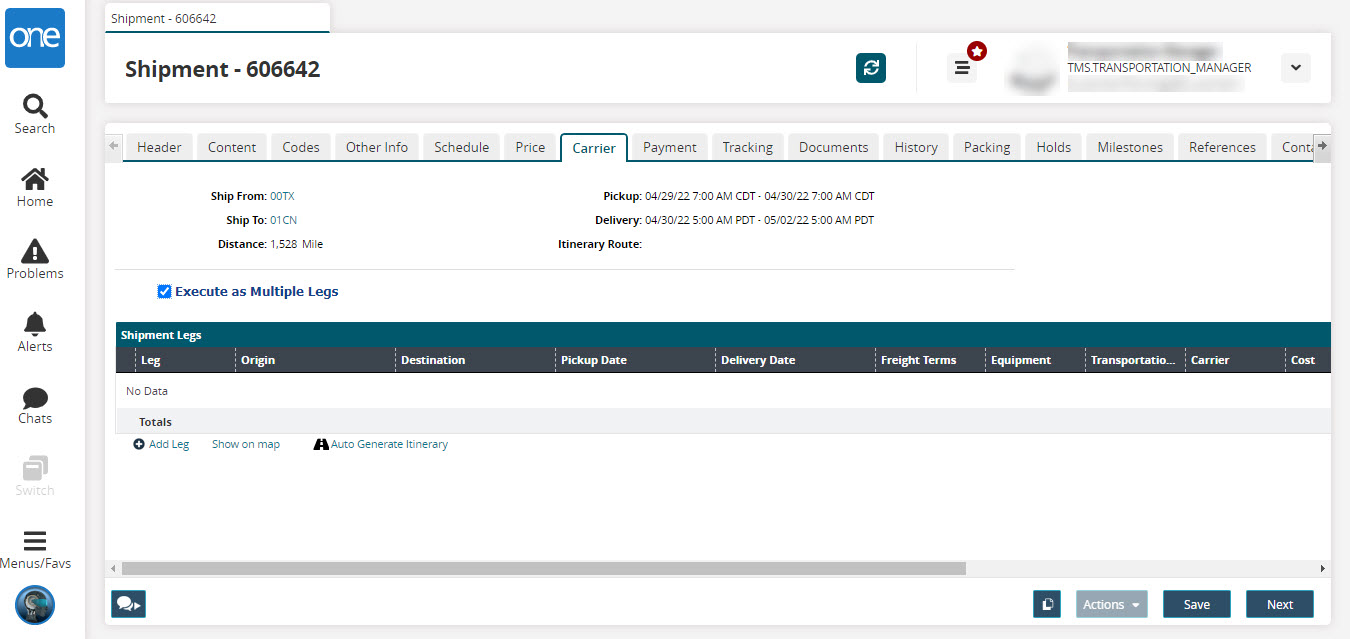Screen dimensions: 1350x639
Task: Click the chat comment icon at bottom left
Action: pyautogui.click(x=128, y=604)
